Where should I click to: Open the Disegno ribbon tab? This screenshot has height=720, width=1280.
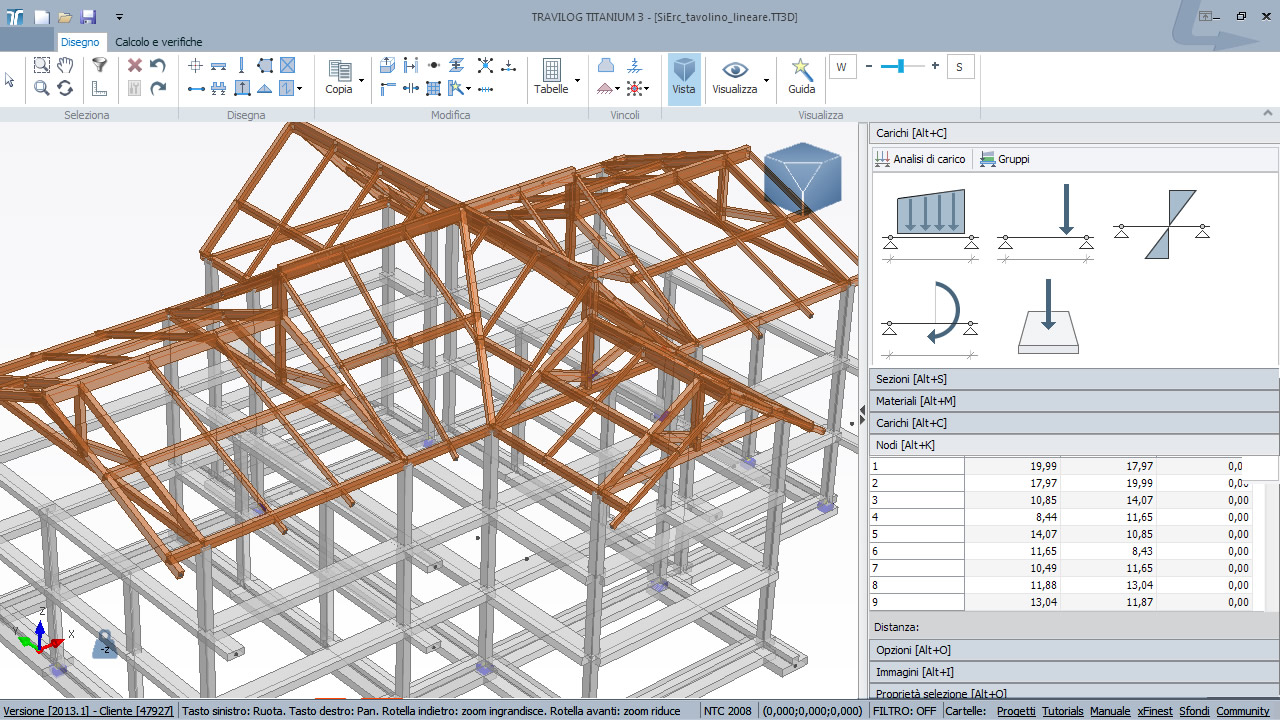[x=80, y=42]
